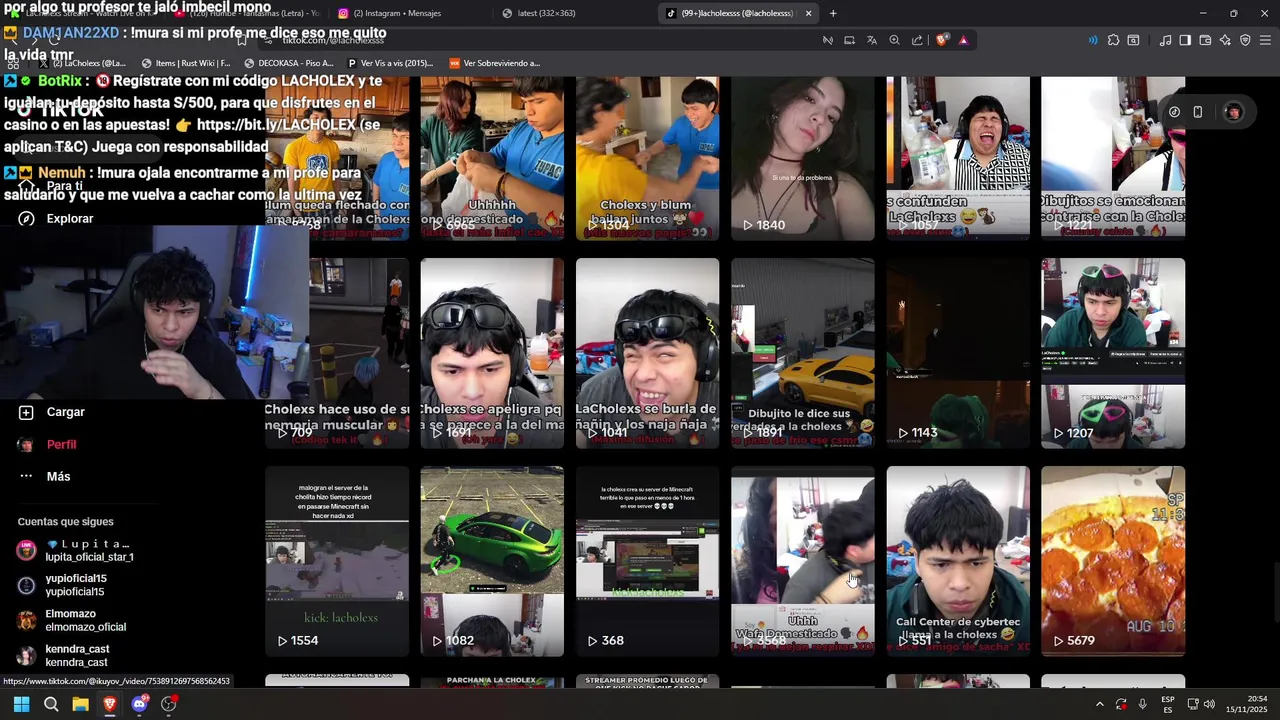Open the 'LaCholexs se burla' video
The image size is (1280, 720).
pos(647,353)
